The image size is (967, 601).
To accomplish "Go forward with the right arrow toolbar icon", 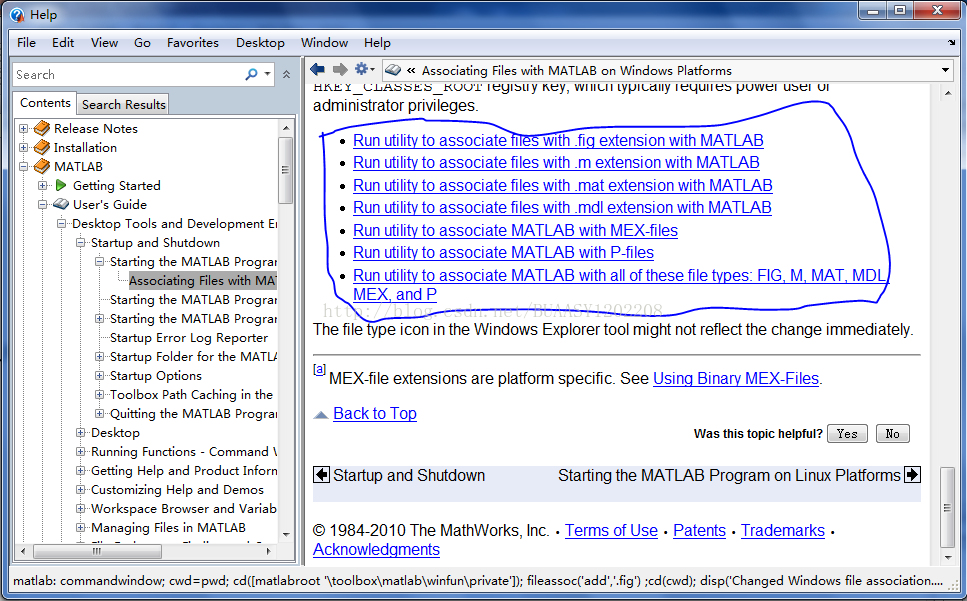I will [x=340, y=70].
